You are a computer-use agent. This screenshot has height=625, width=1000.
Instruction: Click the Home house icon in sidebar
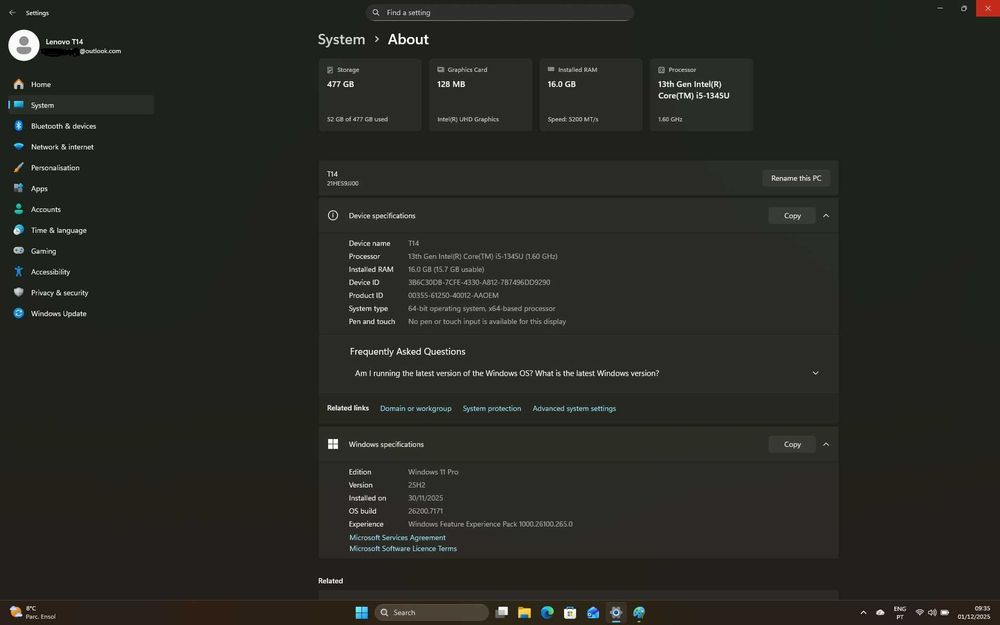[18, 84]
